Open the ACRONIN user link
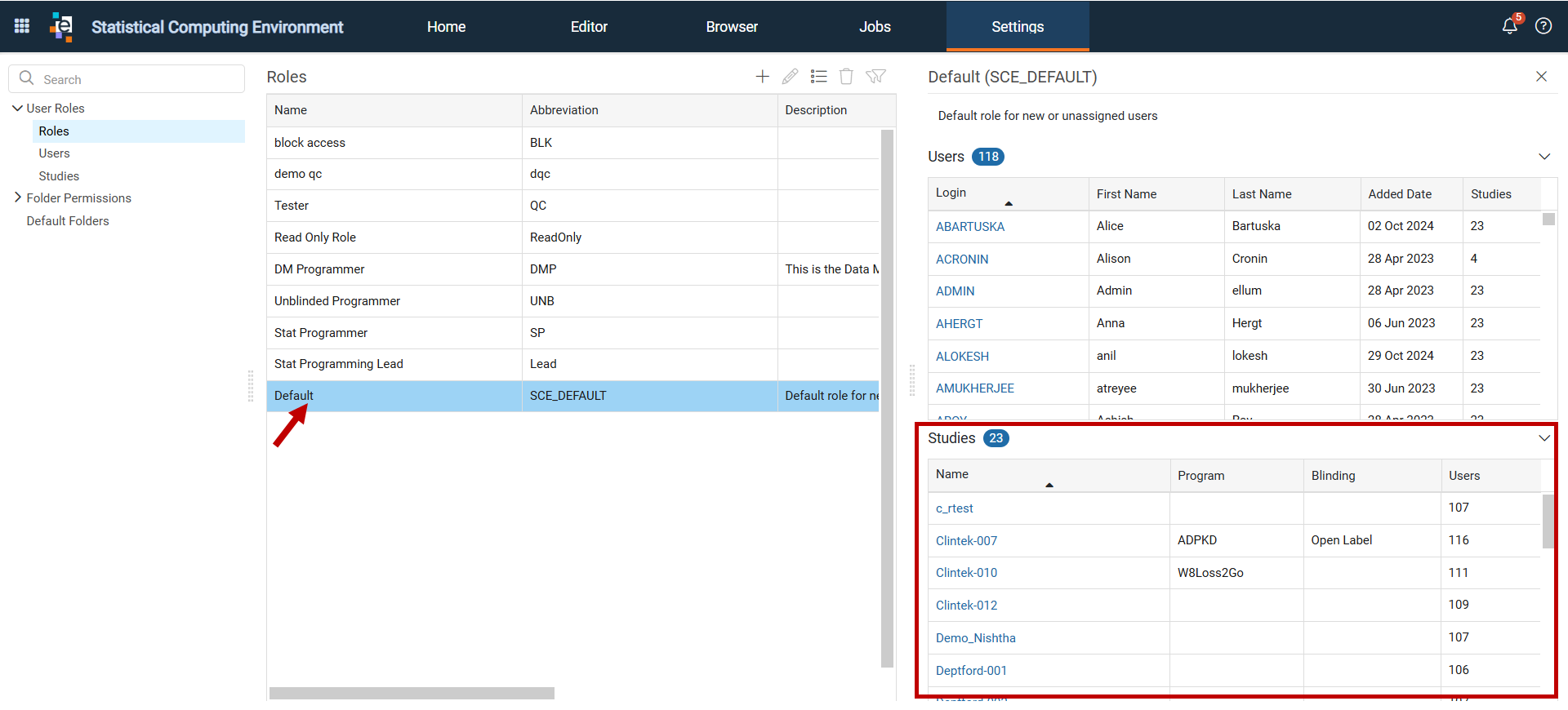Image resolution: width=1568 pixels, height=710 pixels. tap(962, 259)
